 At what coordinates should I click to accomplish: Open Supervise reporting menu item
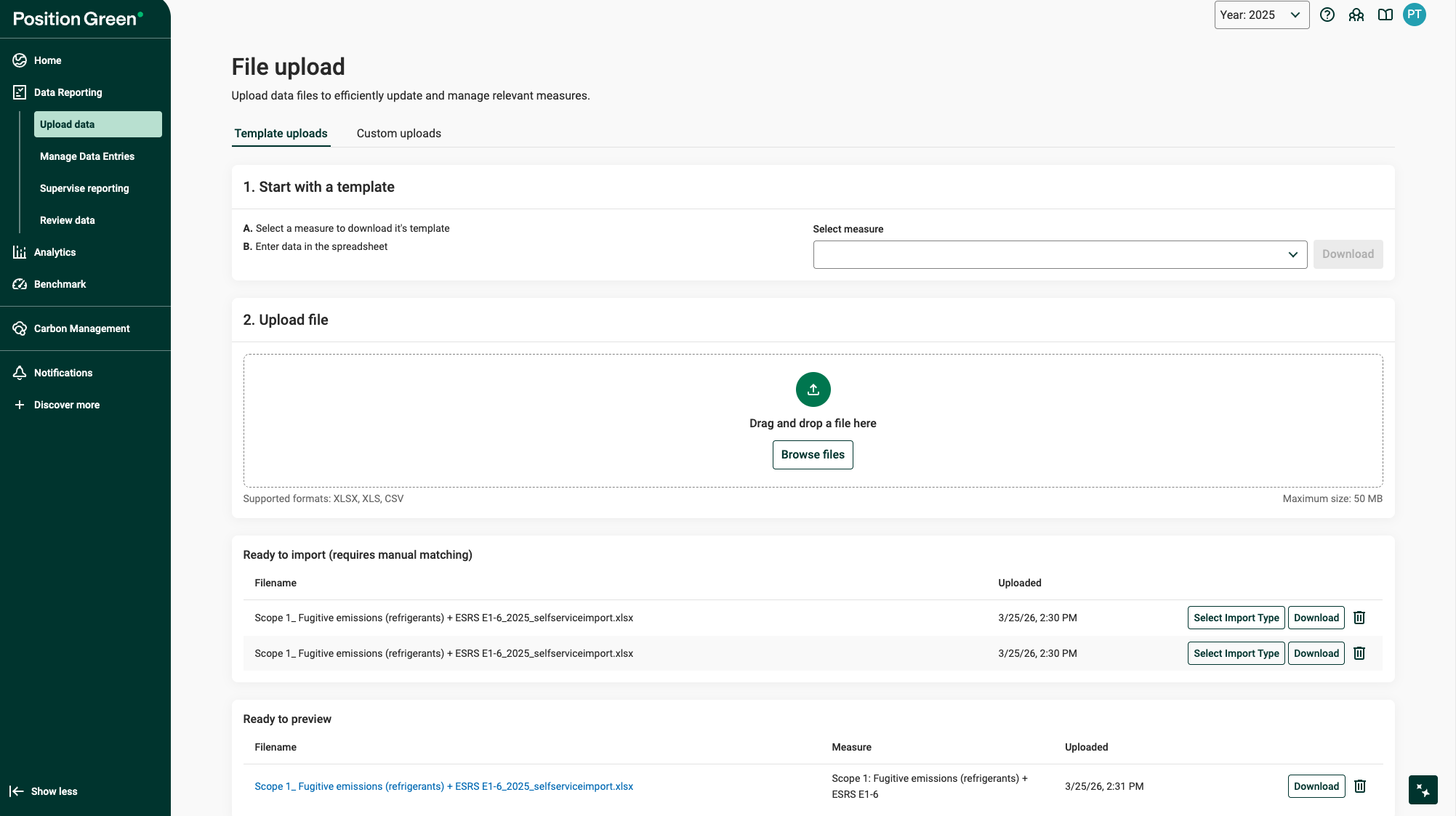pos(84,188)
